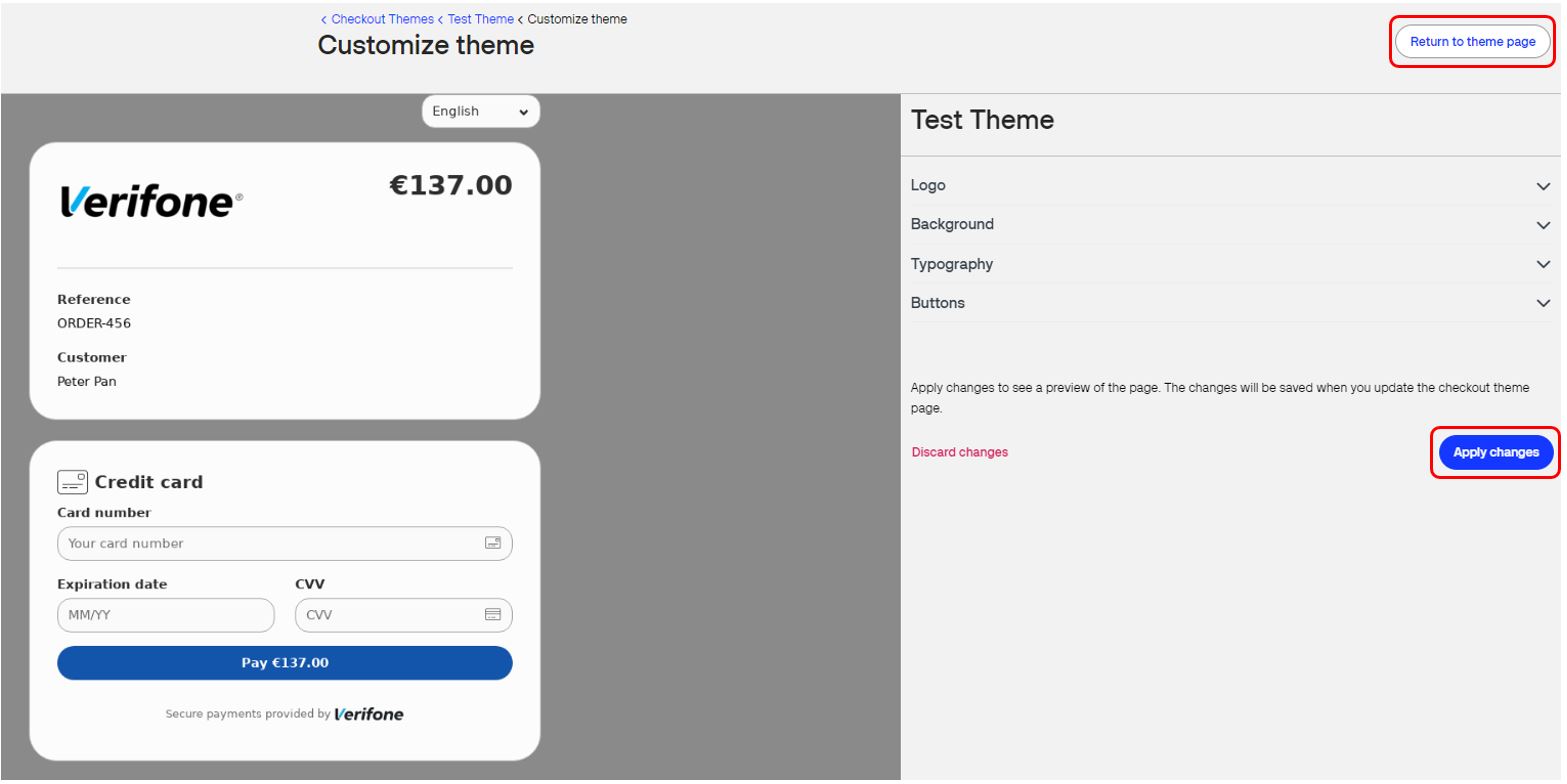Click the Return to theme page button
Screen dimensions: 1567x784
1472,41
